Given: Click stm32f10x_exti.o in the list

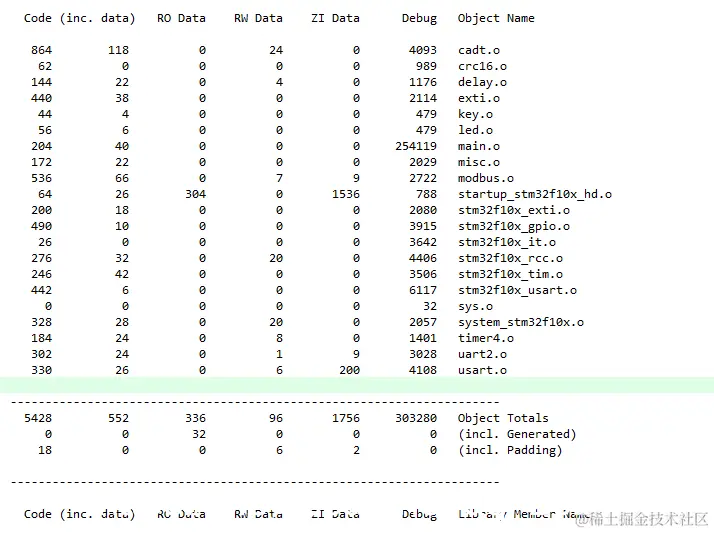Looking at the screenshot, I should pos(514,210).
